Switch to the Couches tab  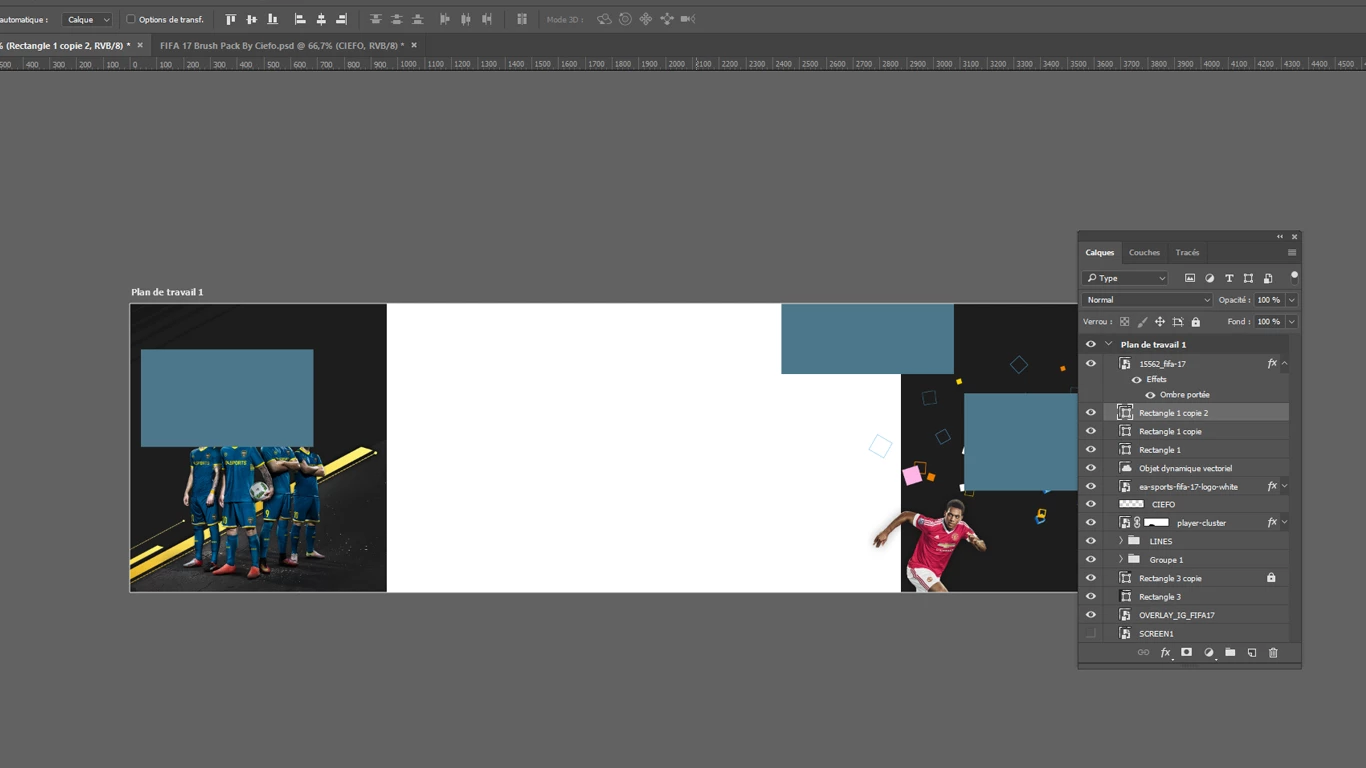pos(1144,253)
